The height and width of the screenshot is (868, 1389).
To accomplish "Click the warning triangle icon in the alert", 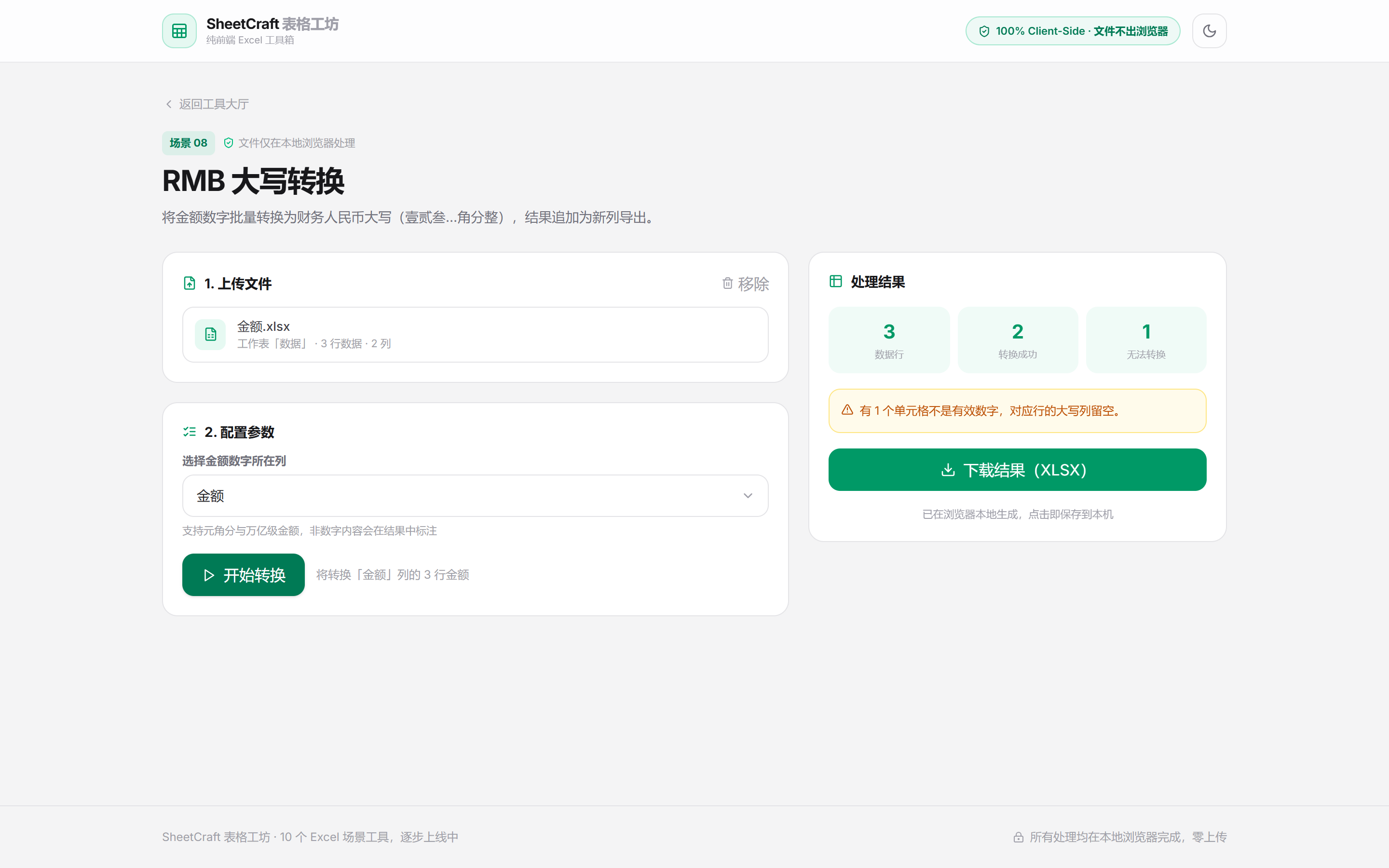I will (847, 410).
